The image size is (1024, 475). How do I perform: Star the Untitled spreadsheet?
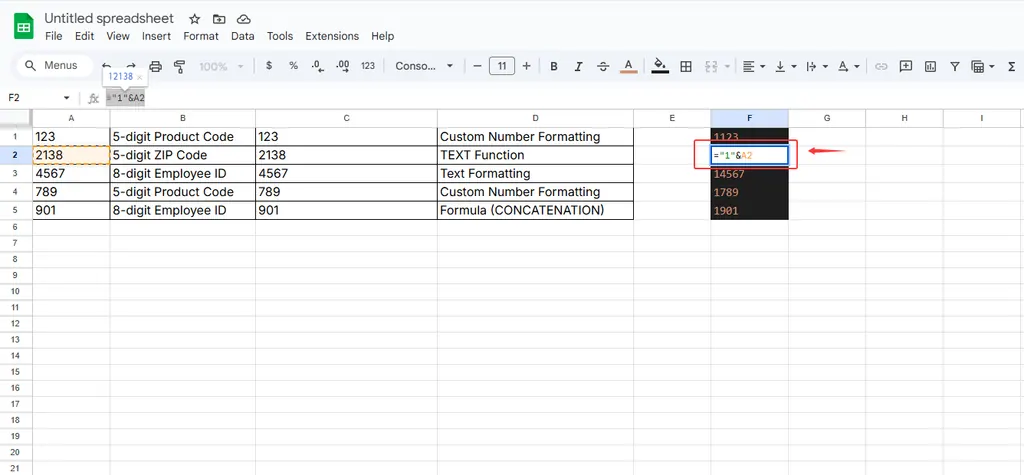194,19
